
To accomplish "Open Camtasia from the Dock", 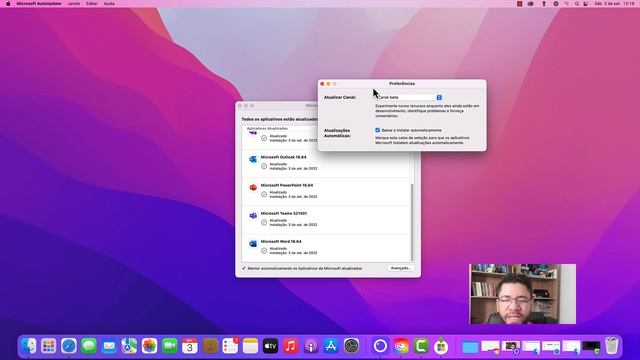I will 421,346.
